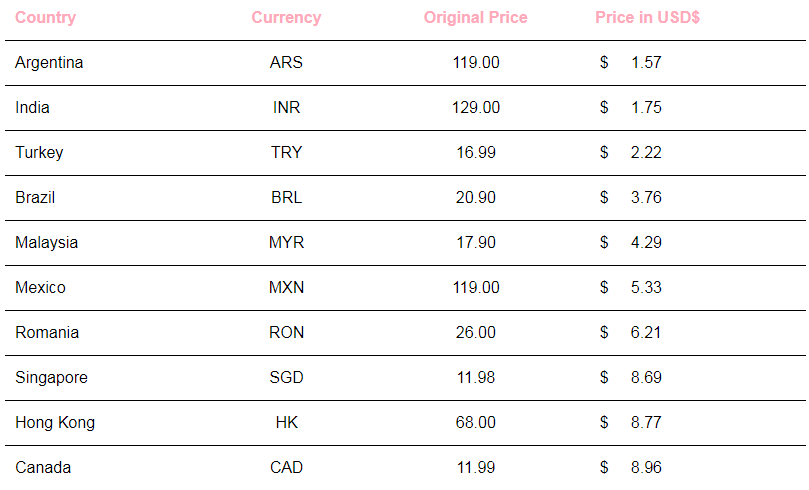Click the CAD currency cell
The height and width of the screenshot is (490, 809).
(286, 467)
